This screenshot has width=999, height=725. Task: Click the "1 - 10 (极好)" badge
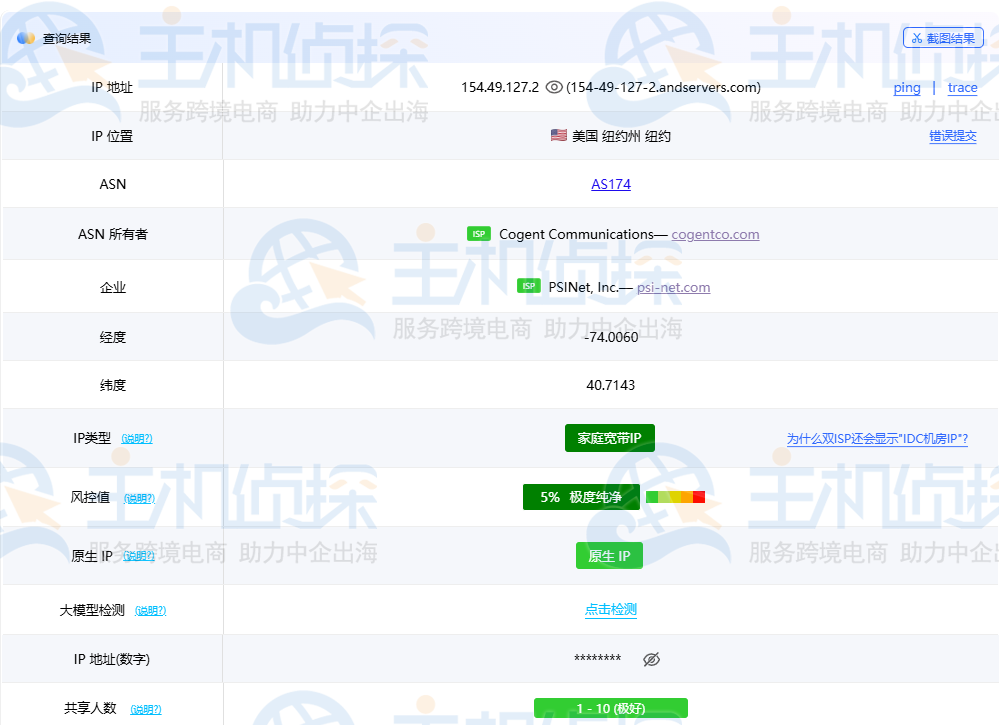(x=610, y=708)
